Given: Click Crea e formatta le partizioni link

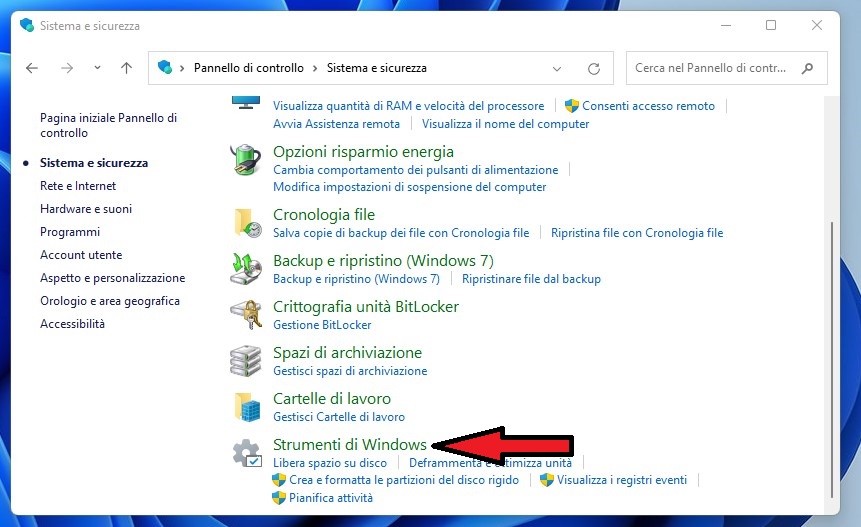Looking at the screenshot, I should [404, 480].
